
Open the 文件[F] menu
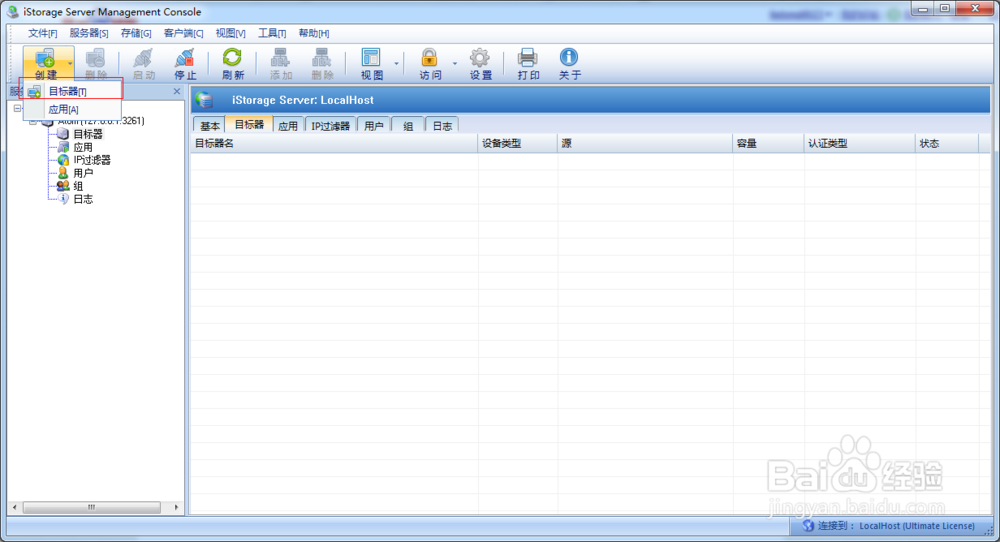(x=43, y=33)
